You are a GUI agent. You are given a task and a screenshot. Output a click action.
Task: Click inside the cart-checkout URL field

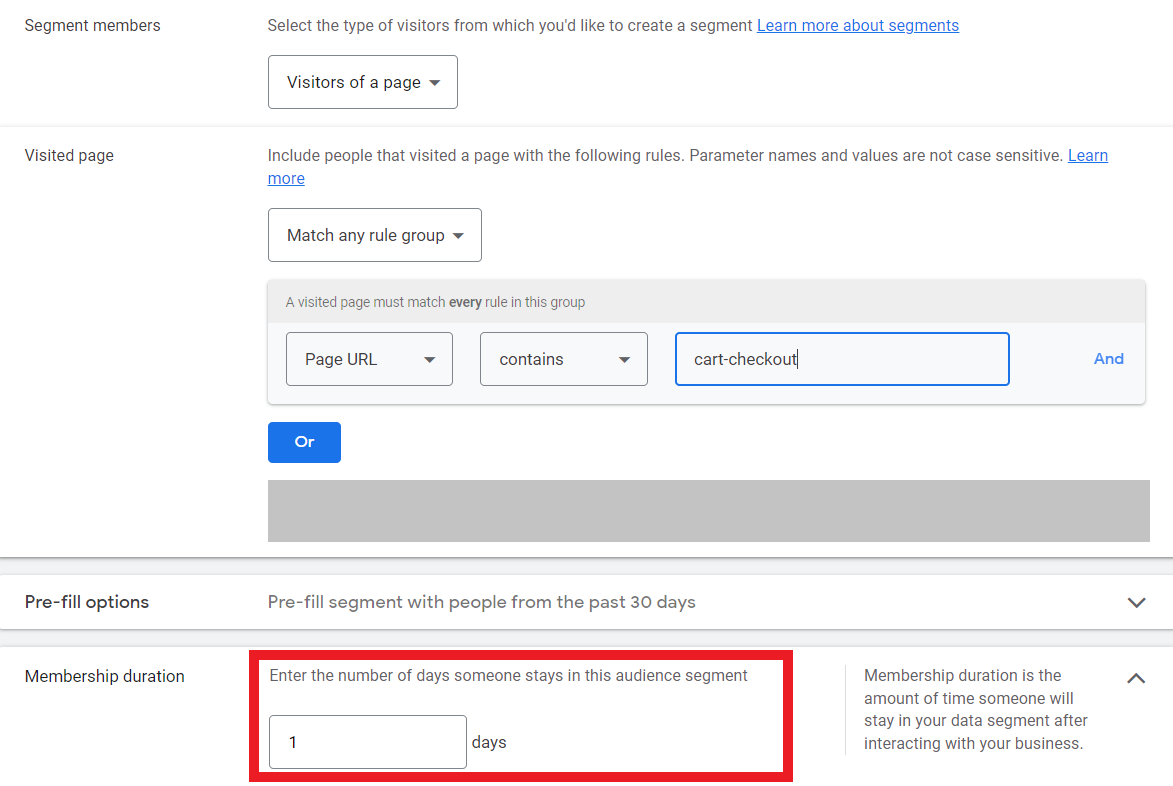[842, 358]
